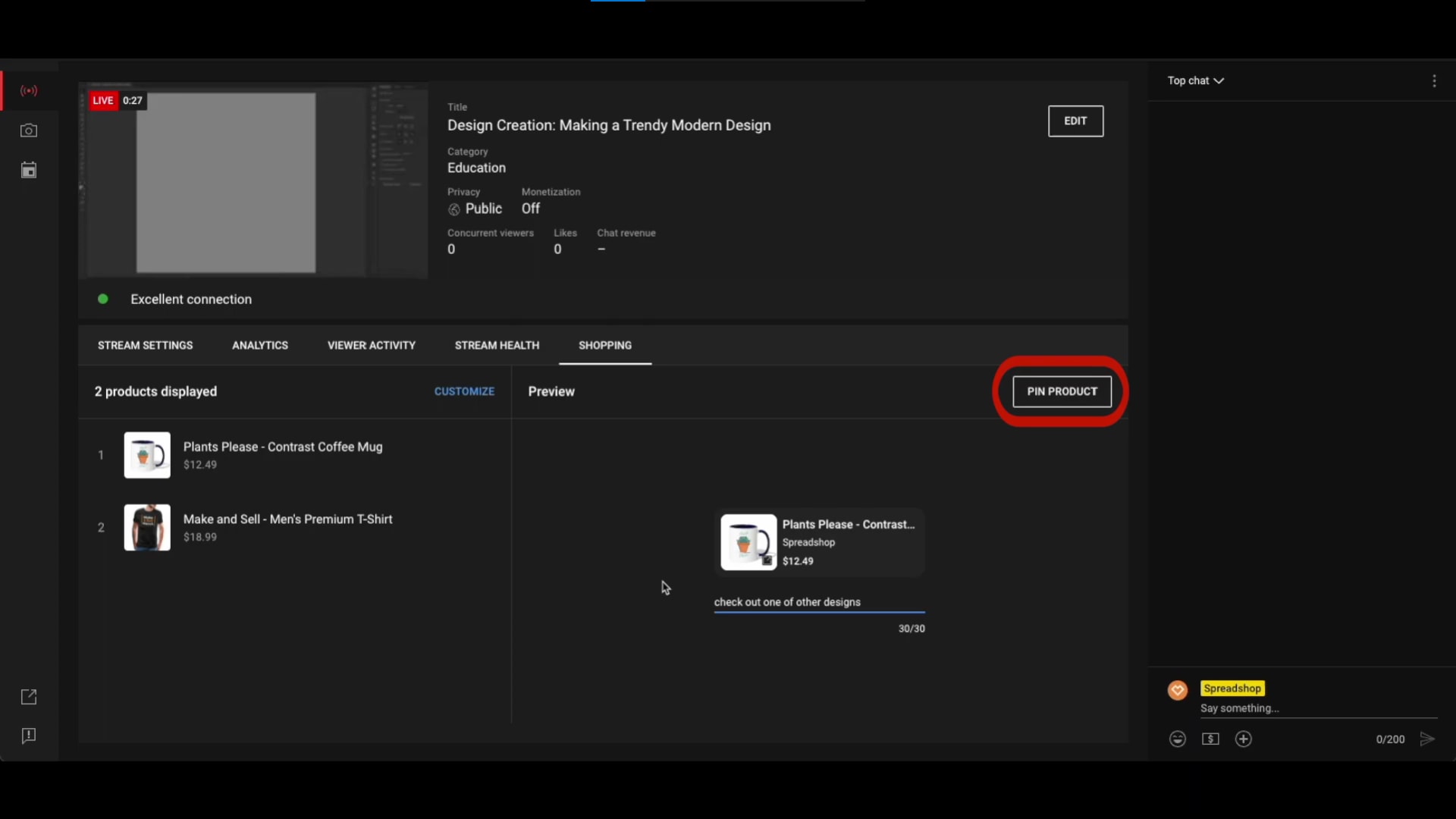
Task: Open the Stream (live) sidebar icon
Action: click(x=29, y=91)
